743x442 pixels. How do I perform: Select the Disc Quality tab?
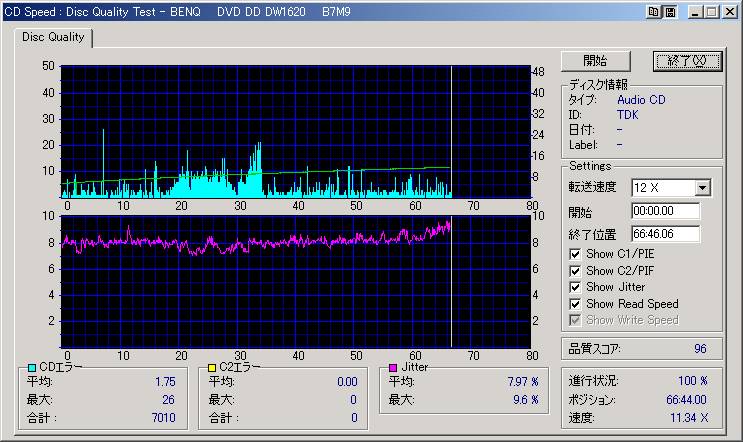point(54,38)
